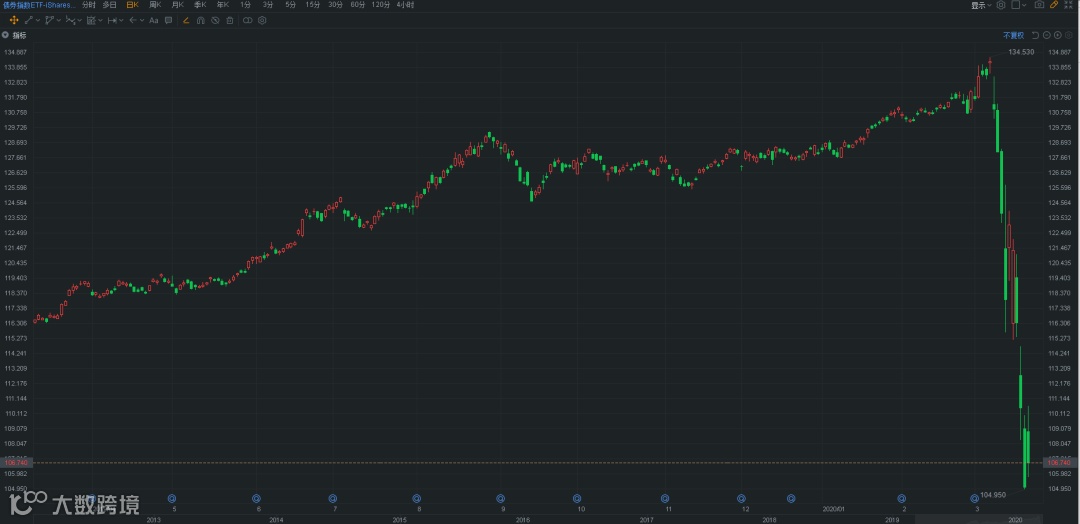Click the 134.530 high price label
This screenshot has width=1080, height=524.
(x=1021, y=52)
